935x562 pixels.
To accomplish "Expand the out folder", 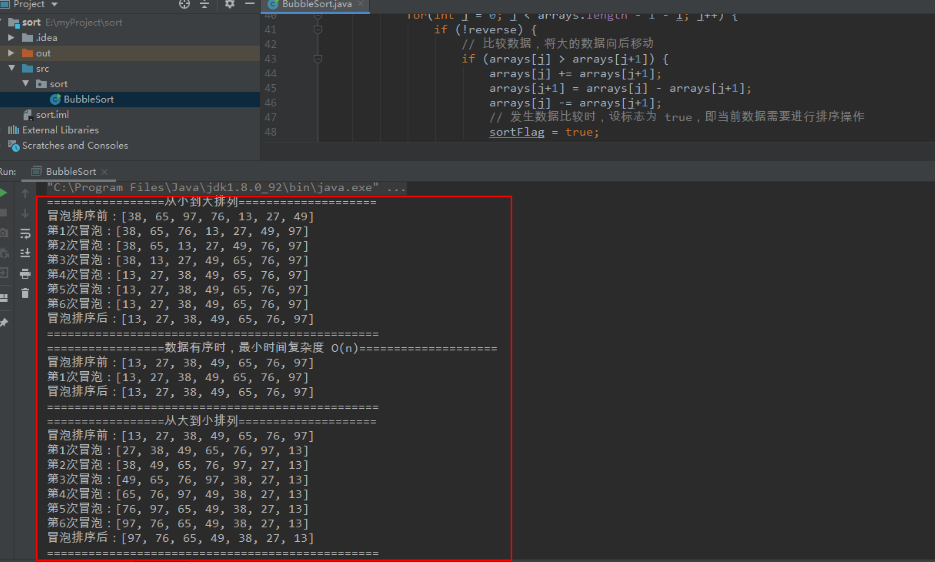I will pos(11,53).
